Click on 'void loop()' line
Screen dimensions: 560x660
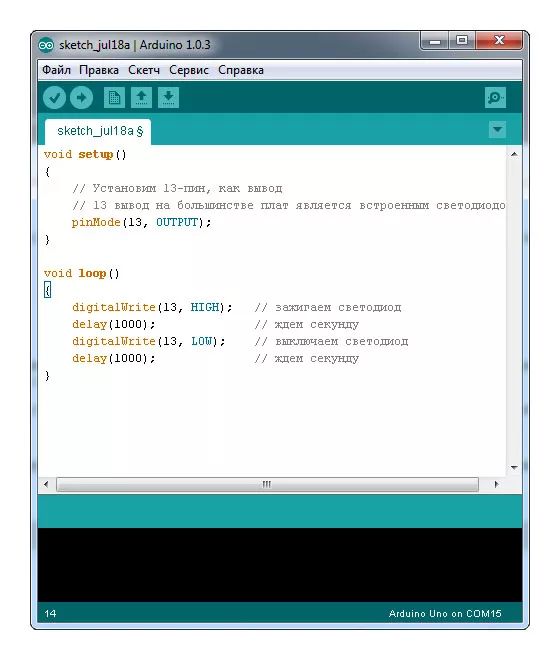(x=82, y=274)
